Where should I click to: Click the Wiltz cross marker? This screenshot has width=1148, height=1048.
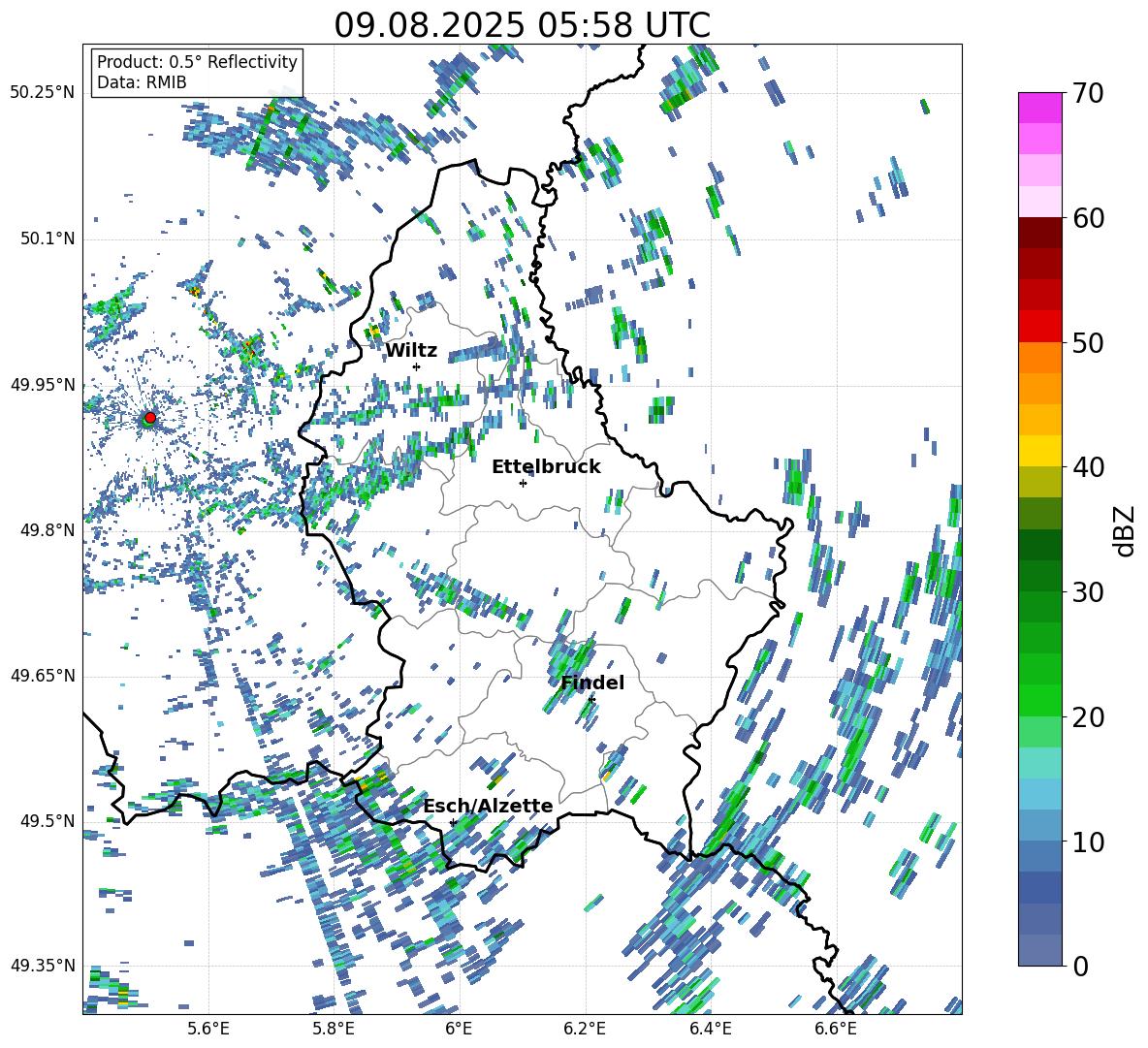click(x=417, y=366)
